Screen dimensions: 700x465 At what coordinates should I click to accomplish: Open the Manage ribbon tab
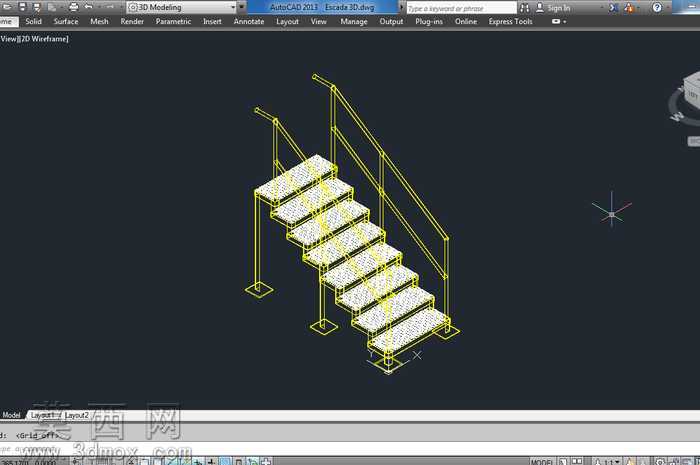click(354, 21)
